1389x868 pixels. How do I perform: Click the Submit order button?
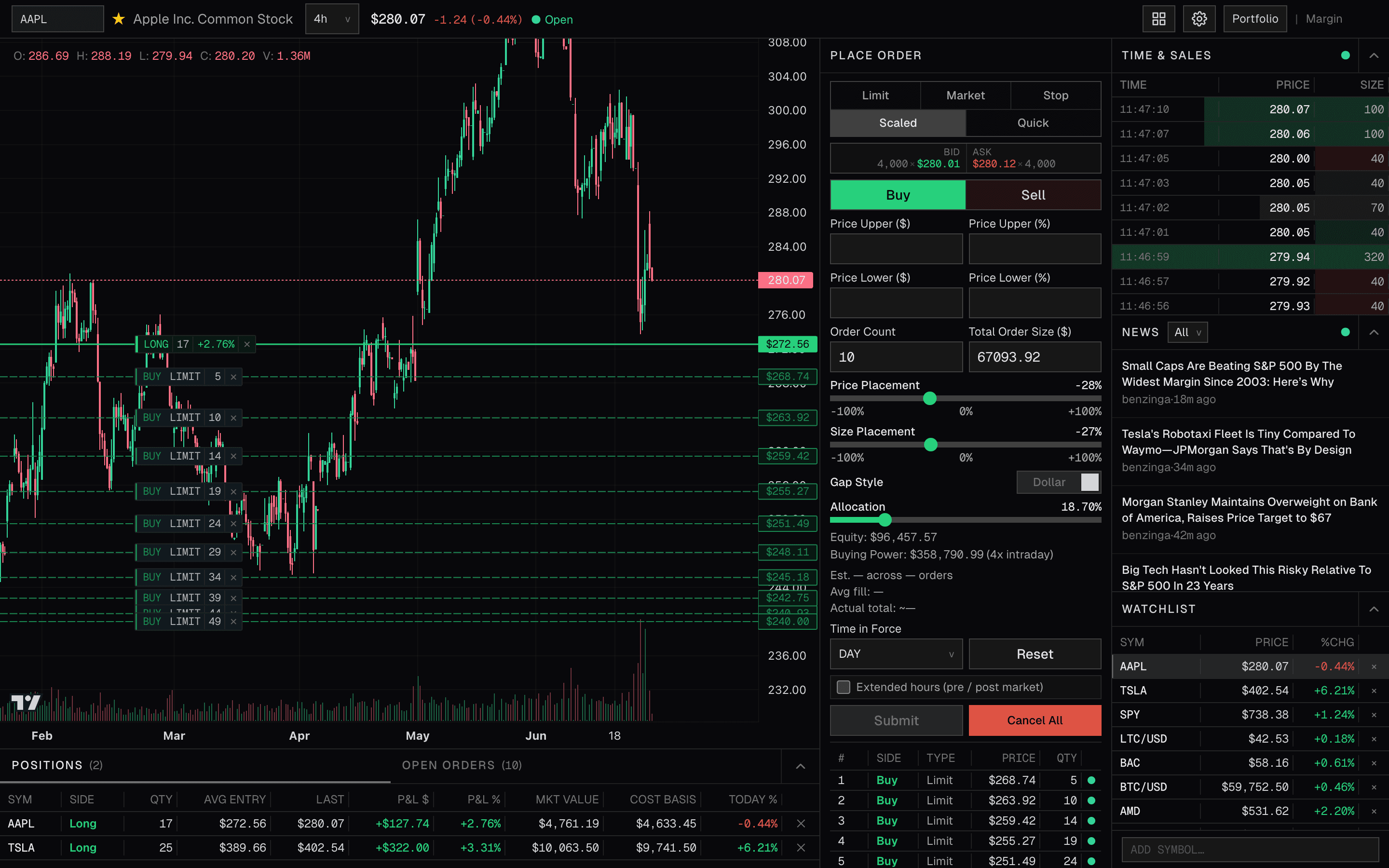[896, 720]
